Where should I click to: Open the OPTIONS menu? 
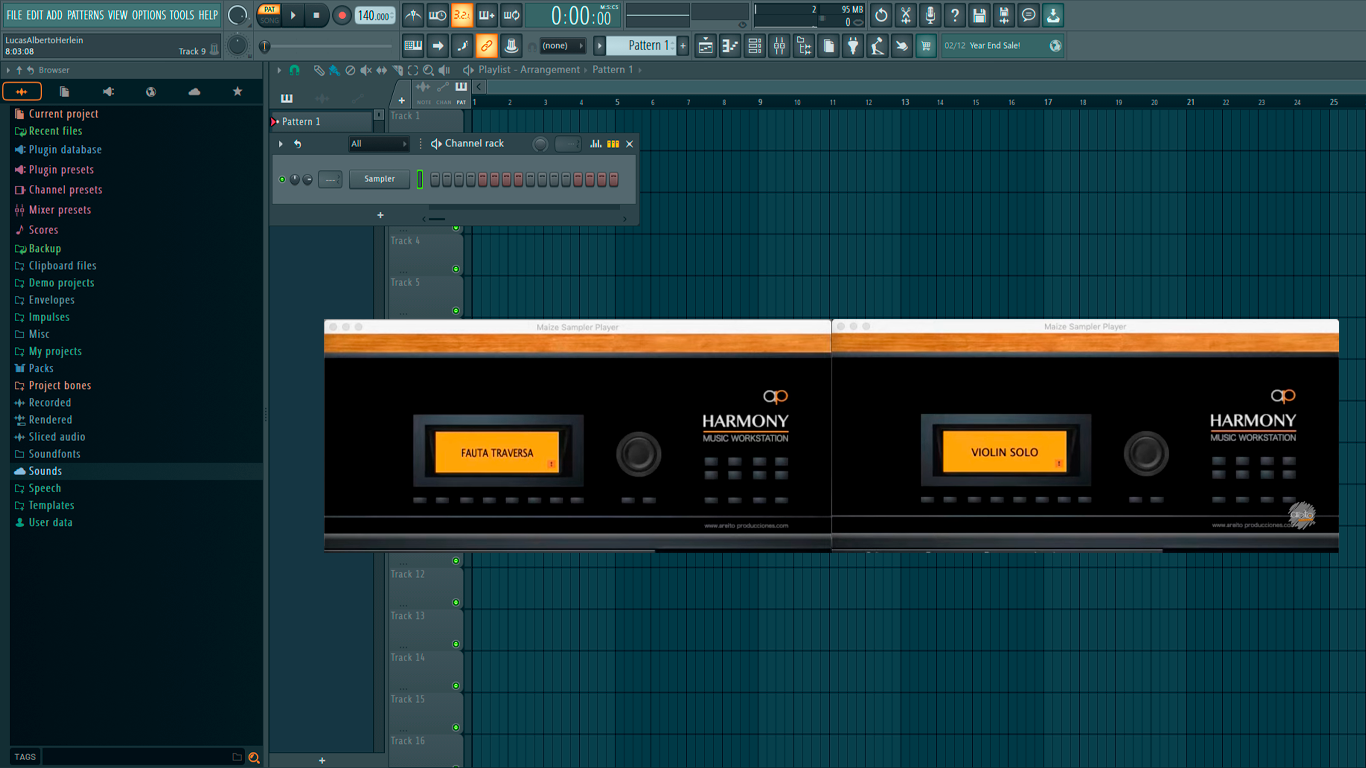click(149, 15)
